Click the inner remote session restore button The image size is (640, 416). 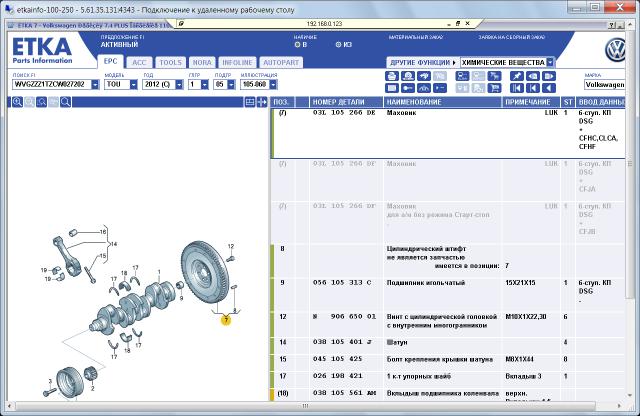[x=458, y=24]
